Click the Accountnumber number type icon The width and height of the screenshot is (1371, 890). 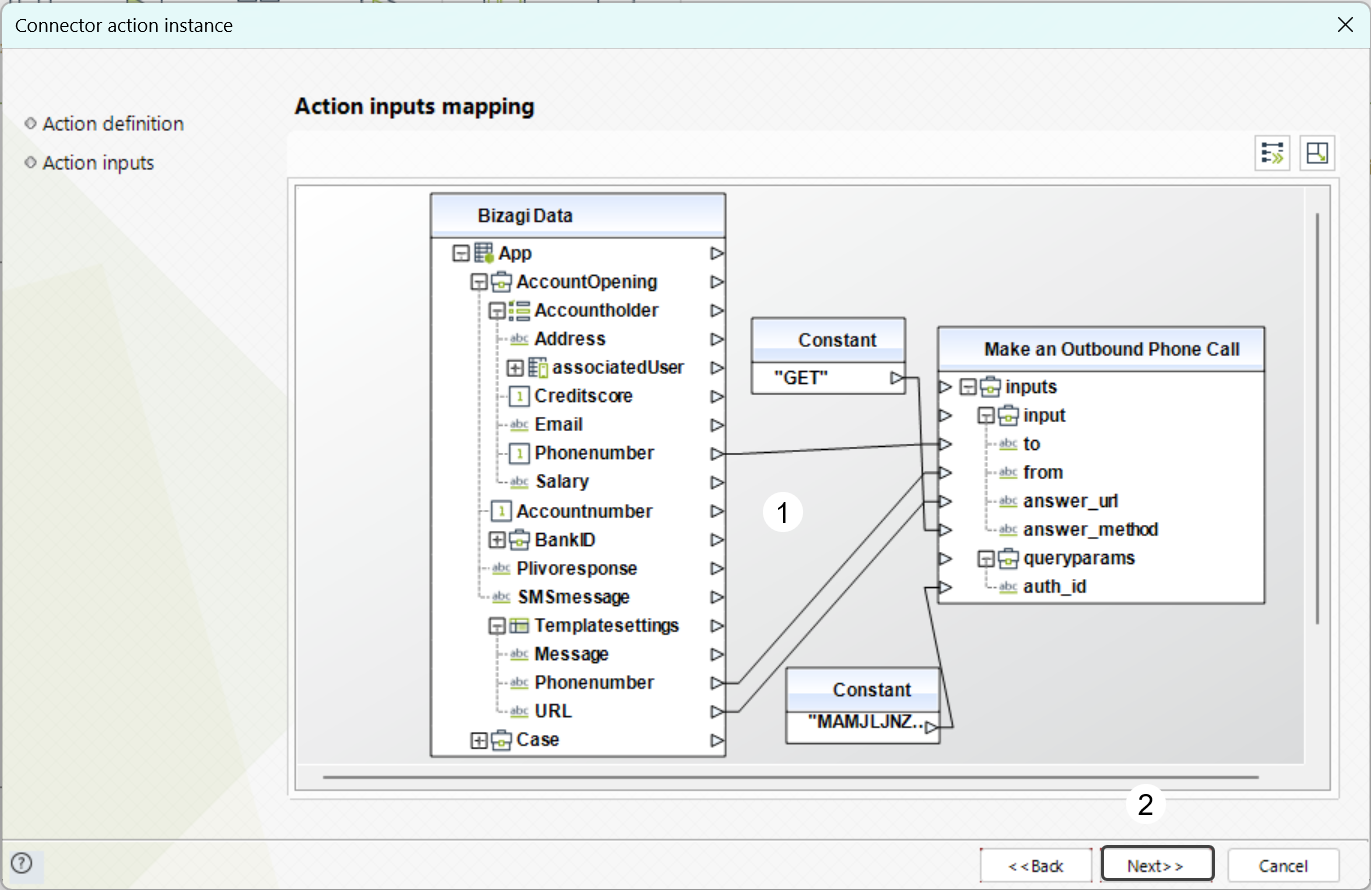coord(502,511)
